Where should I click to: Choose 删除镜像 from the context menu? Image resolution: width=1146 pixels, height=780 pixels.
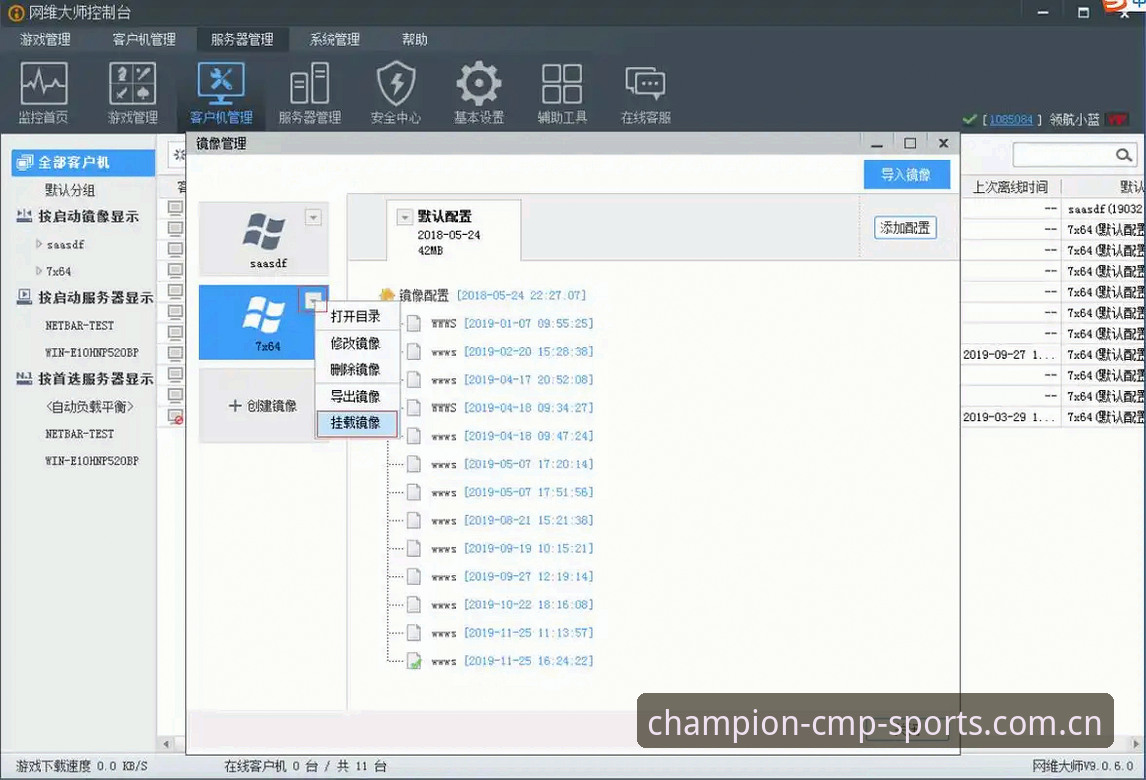pos(356,369)
